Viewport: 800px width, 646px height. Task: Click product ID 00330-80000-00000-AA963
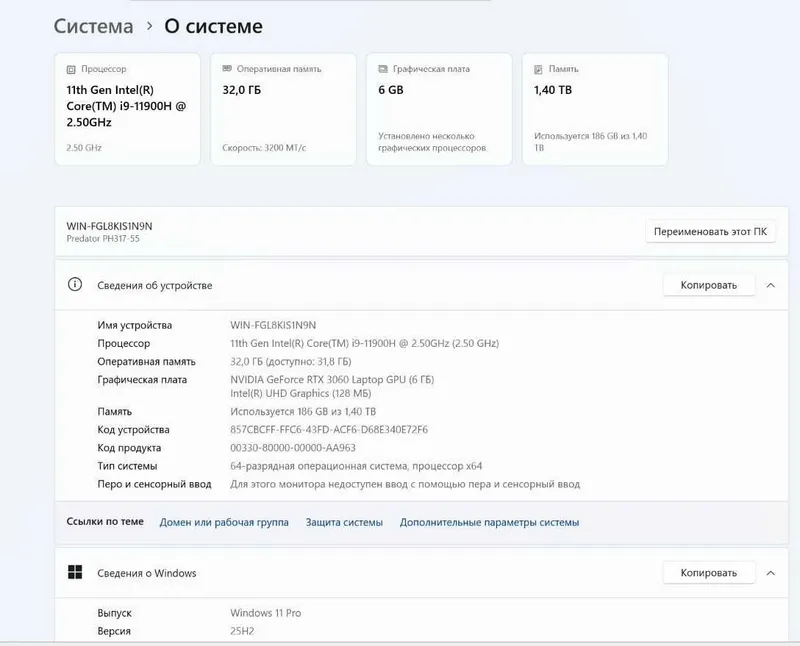[293, 448]
